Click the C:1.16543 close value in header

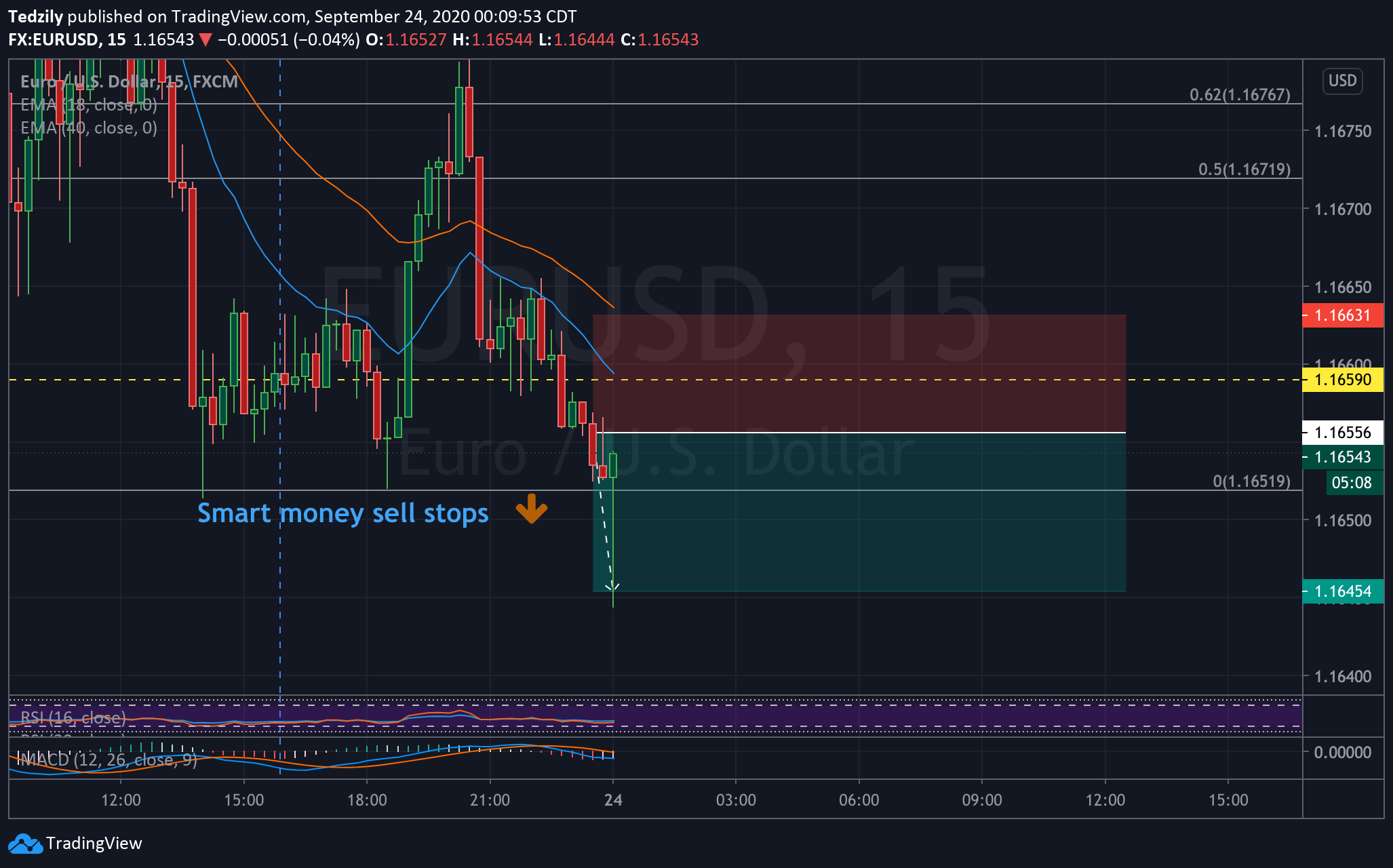[x=659, y=40]
